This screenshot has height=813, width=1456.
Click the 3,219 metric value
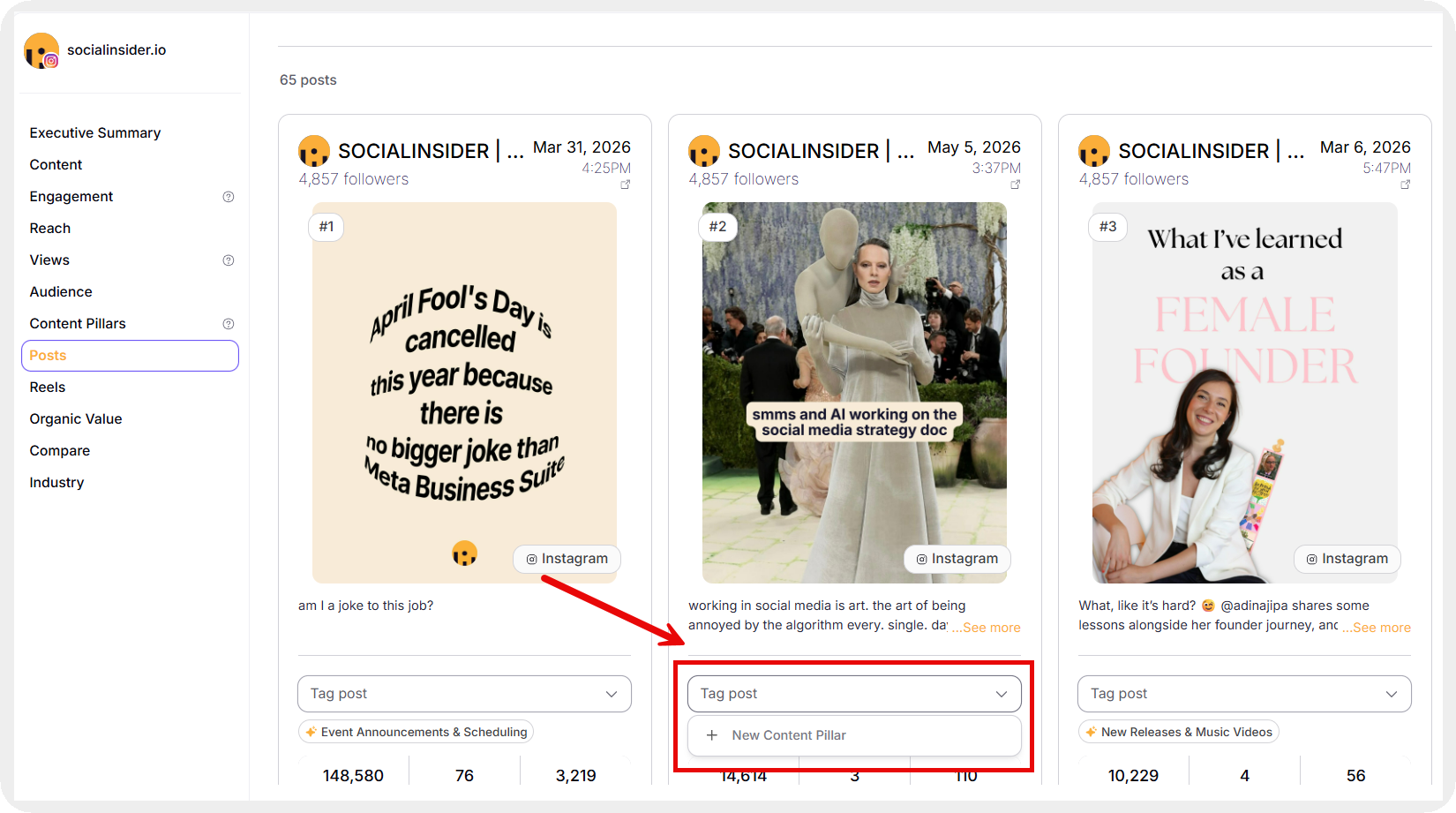click(x=575, y=776)
